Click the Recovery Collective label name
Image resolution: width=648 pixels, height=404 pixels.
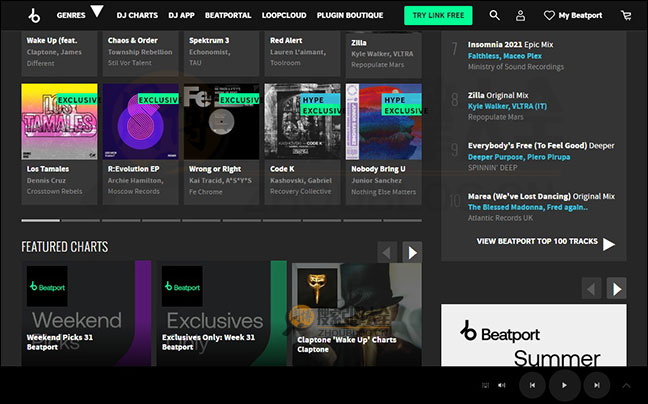point(300,191)
